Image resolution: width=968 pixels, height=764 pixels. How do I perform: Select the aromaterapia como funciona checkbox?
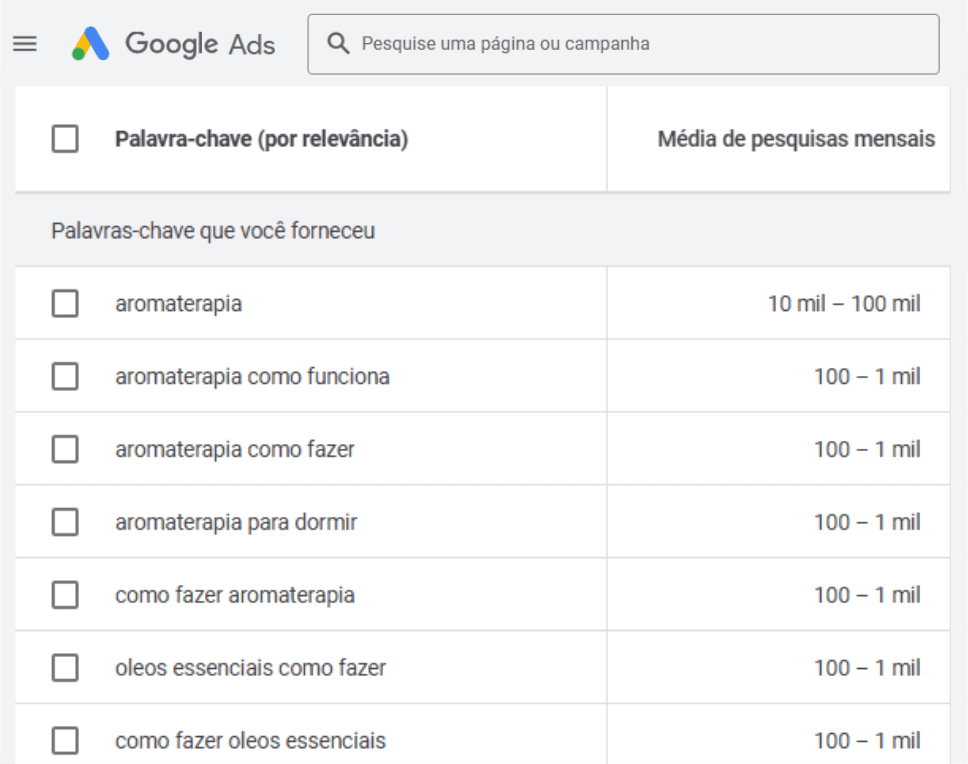65,377
